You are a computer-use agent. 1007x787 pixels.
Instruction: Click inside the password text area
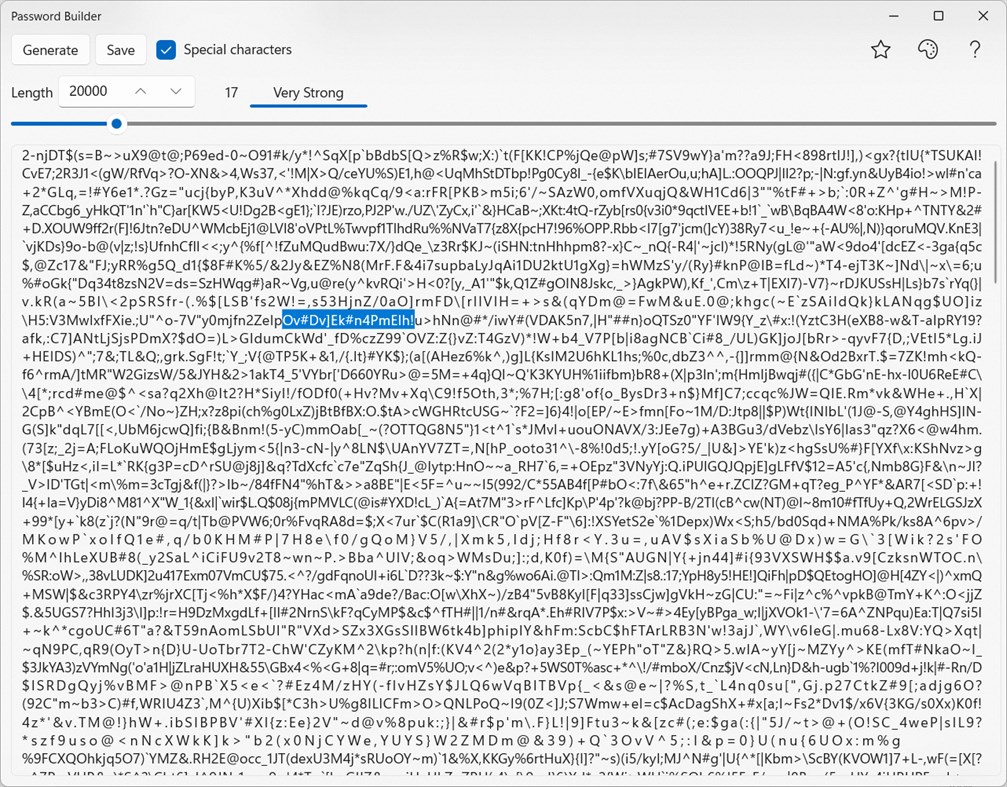tap(500, 450)
